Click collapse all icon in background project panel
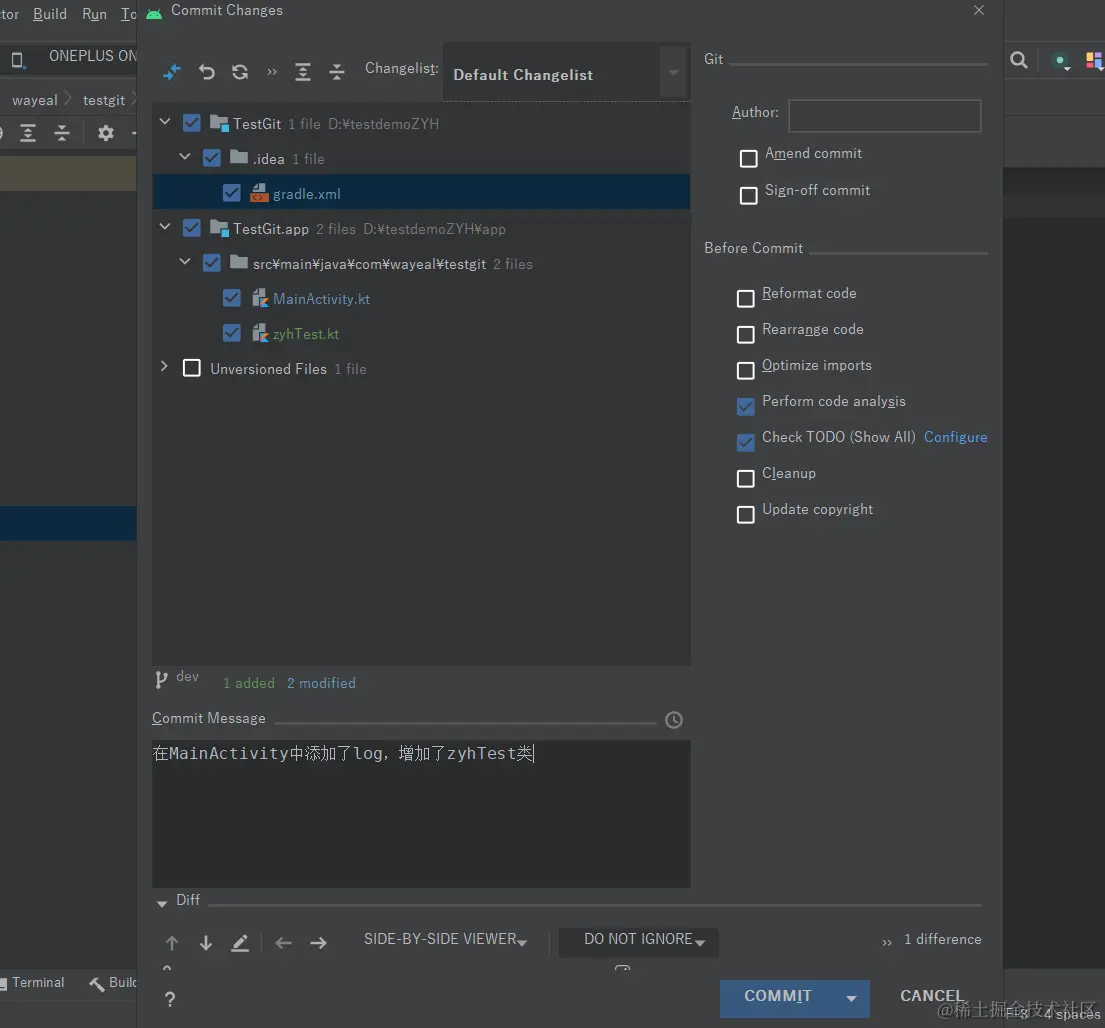This screenshot has height=1028, width=1105. pos(62,132)
